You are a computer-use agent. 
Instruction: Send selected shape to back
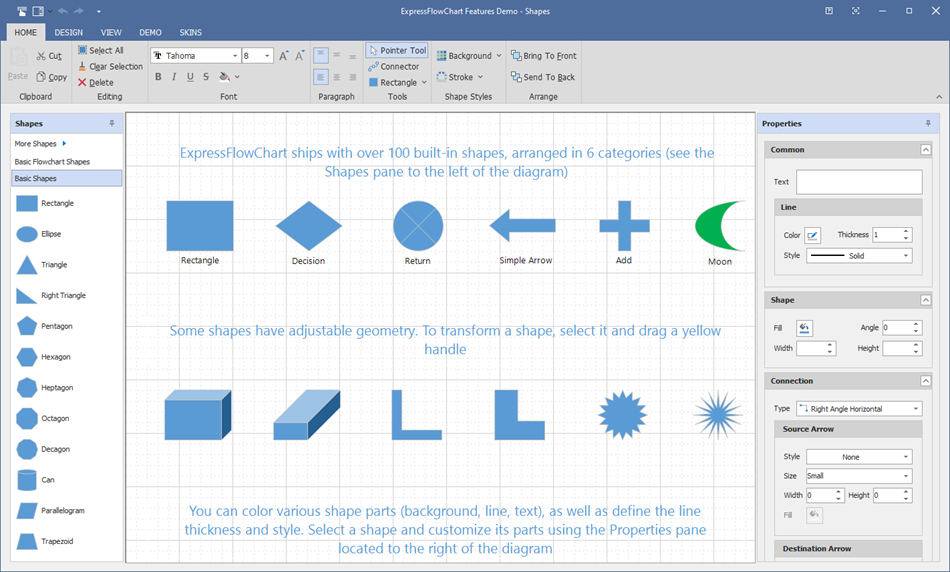click(x=543, y=77)
